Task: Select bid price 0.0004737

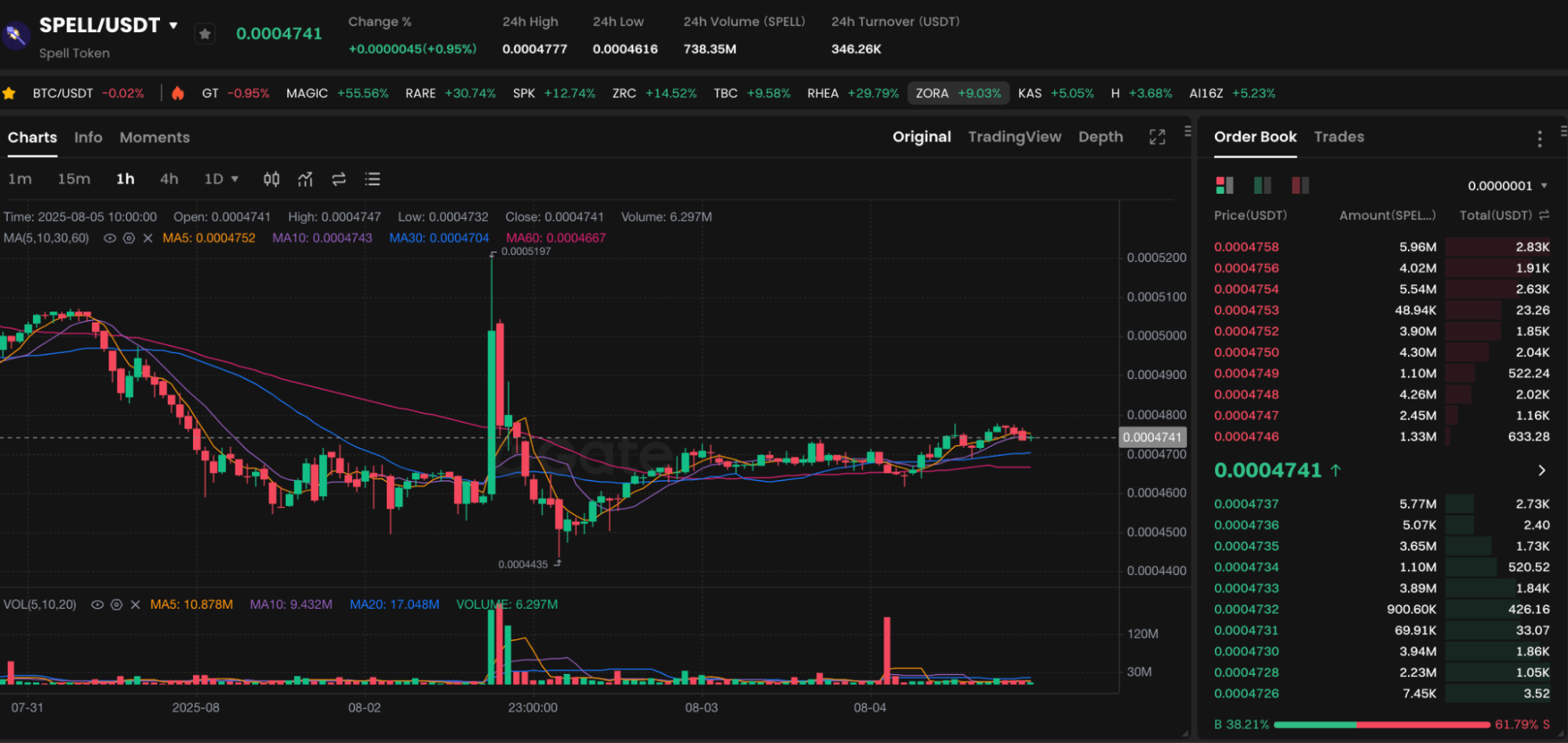Action: click(1246, 504)
